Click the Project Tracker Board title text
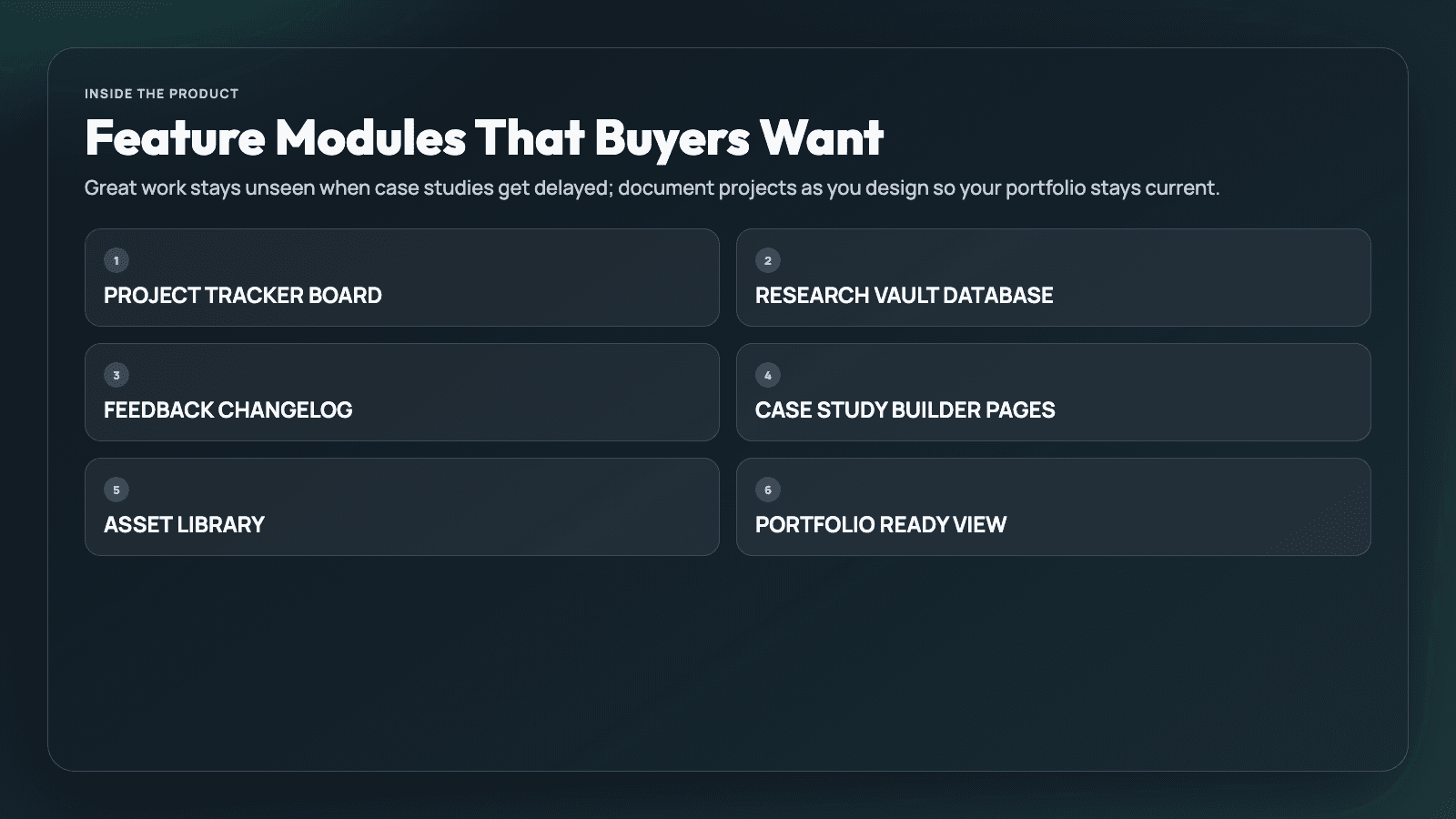Image resolution: width=1456 pixels, height=819 pixels. pos(243,296)
